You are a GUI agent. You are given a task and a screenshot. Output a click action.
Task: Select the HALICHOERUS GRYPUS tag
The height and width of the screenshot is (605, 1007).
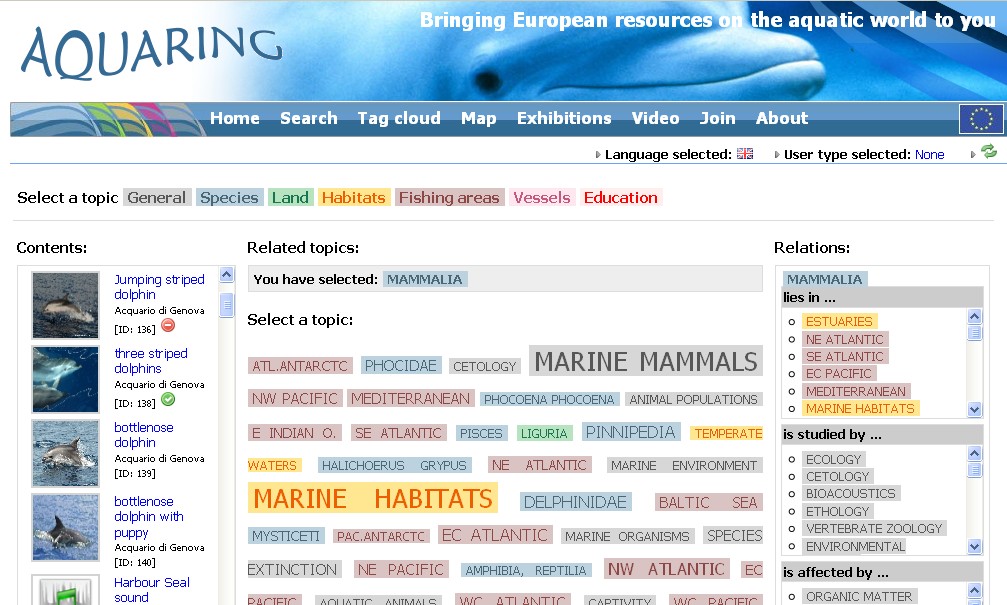pyautogui.click(x=394, y=465)
